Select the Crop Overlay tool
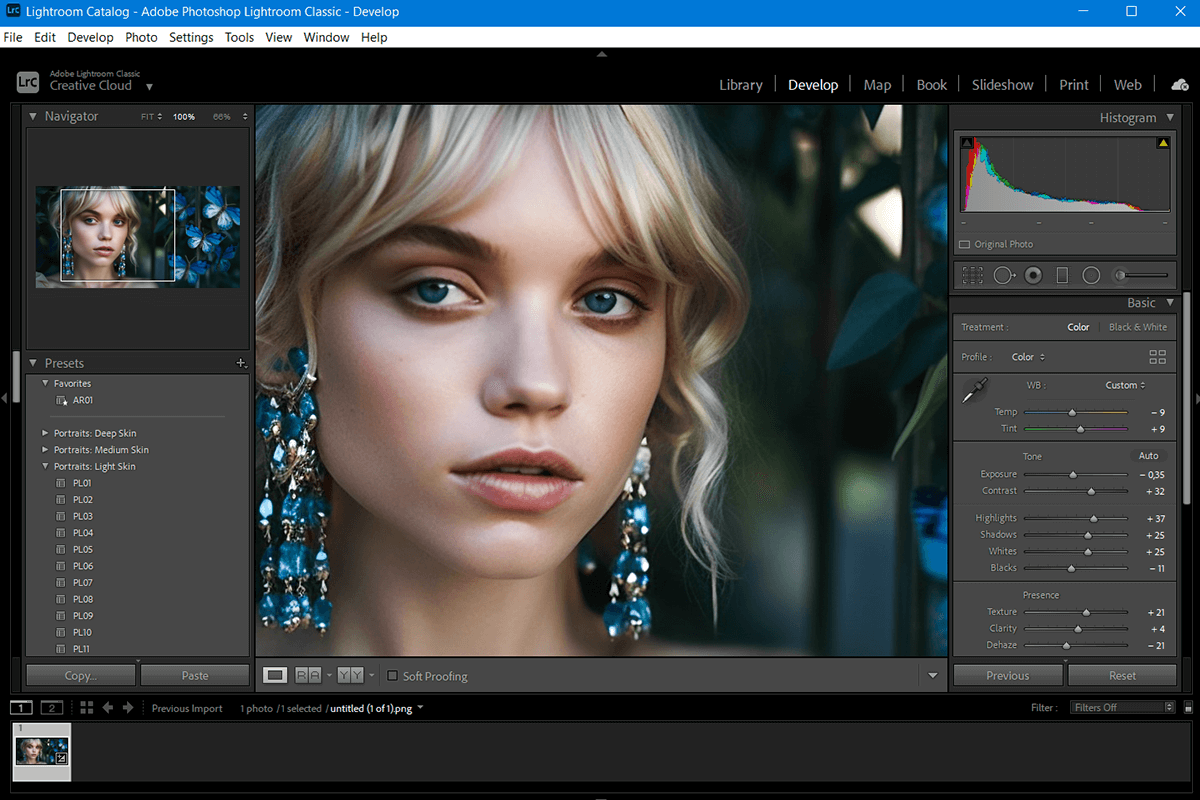The height and width of the screenshot is (800, 1200). [x=972, y=275]
